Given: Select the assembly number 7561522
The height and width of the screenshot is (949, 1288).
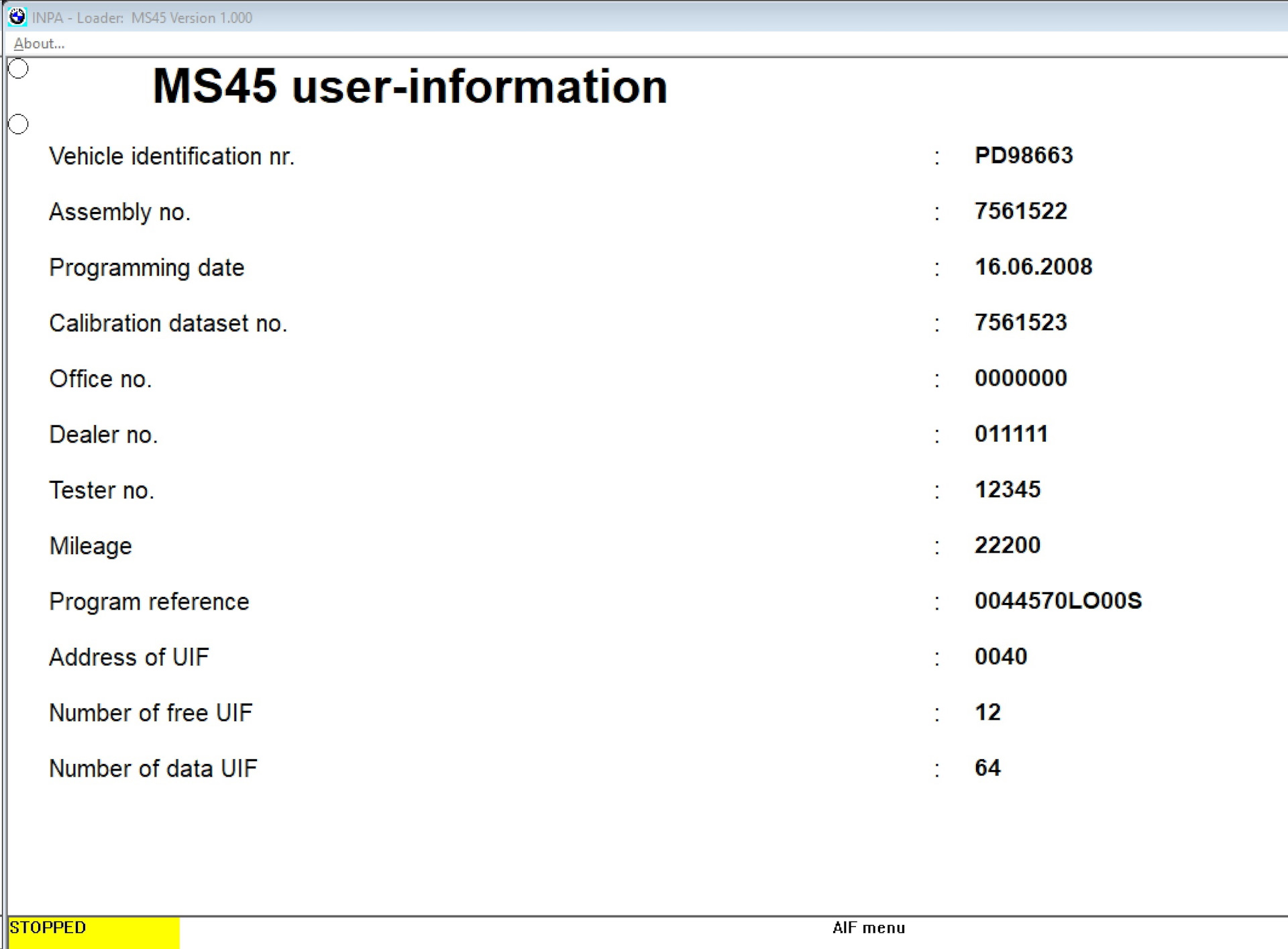Looking at the screenshot, I should tap(1020, 211).
